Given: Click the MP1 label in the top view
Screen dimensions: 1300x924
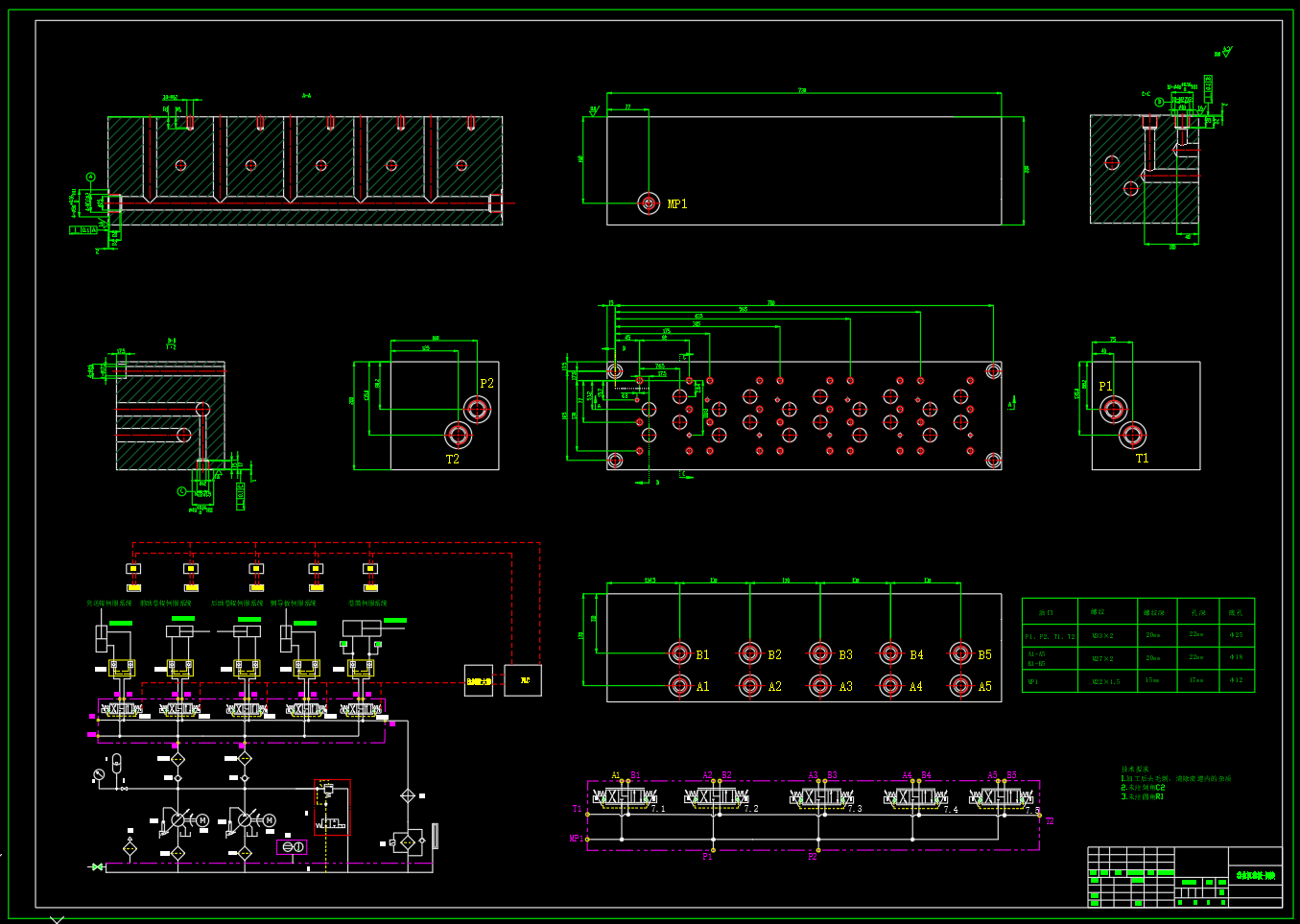Looking at the screenshot, I should (x=677, y=204).
